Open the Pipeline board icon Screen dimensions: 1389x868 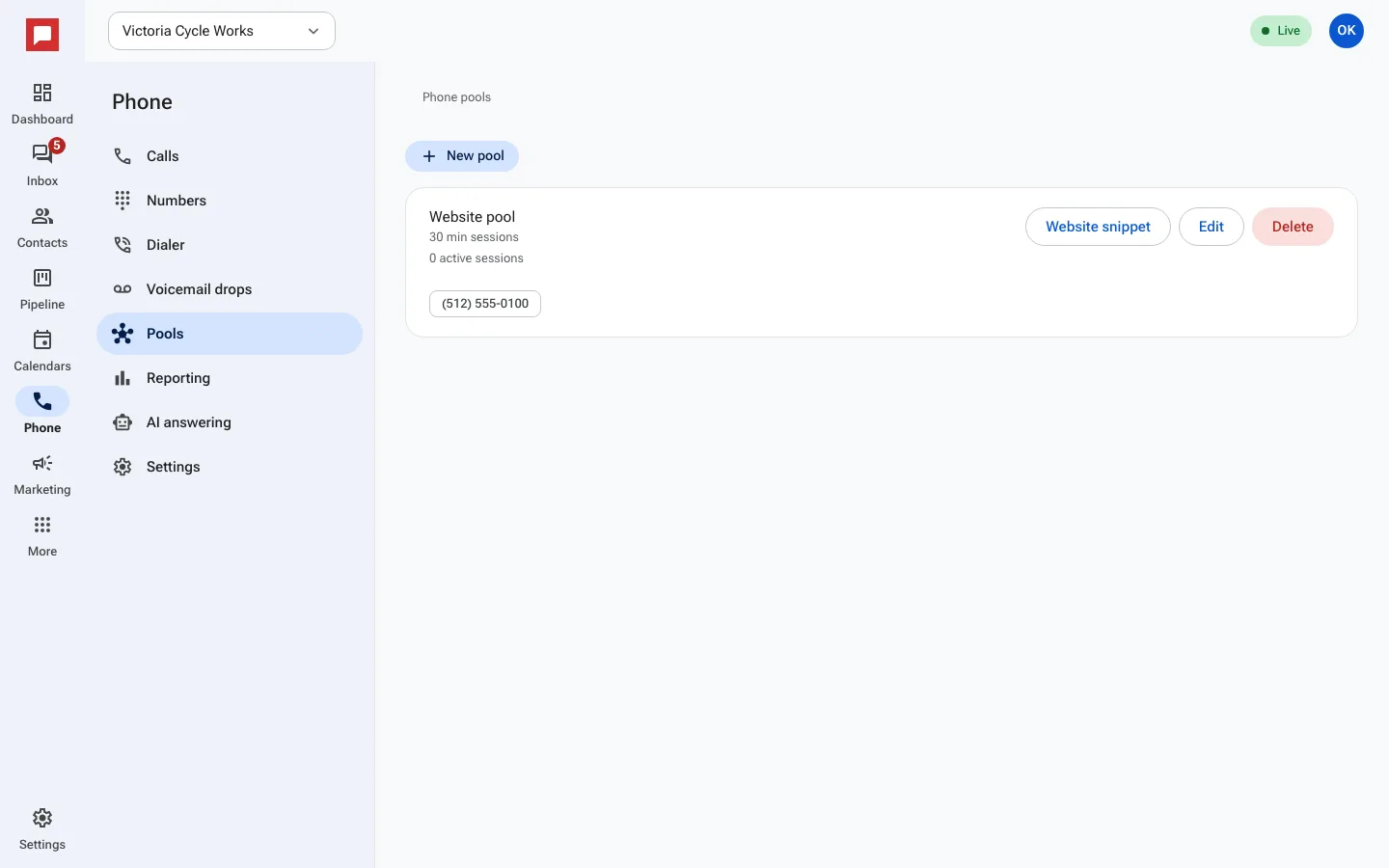(x=42, y=278)
